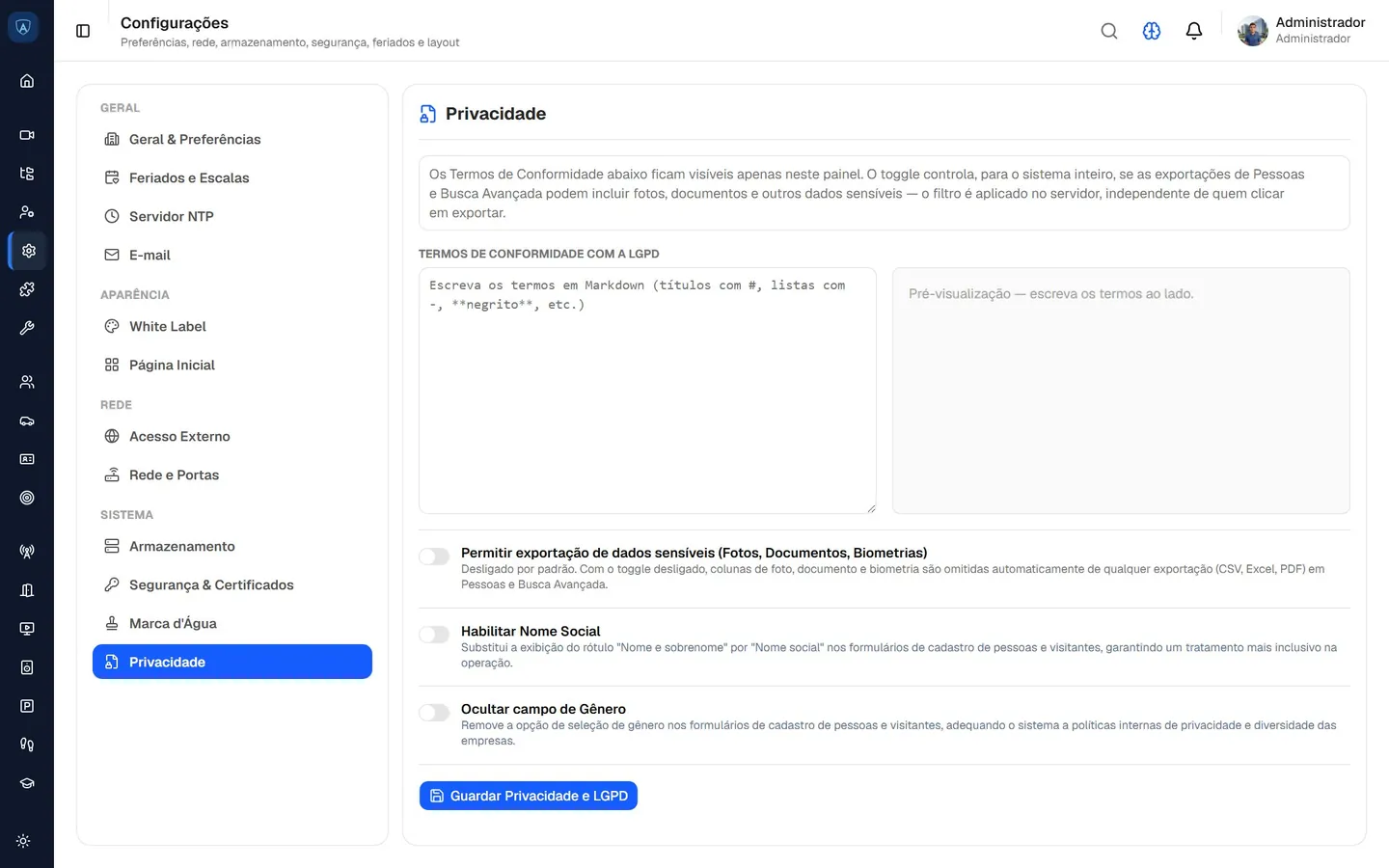Click the app logo shield icon
Image resolution: width=1389 pixels, height=868 pixels.
coord(23,27)
